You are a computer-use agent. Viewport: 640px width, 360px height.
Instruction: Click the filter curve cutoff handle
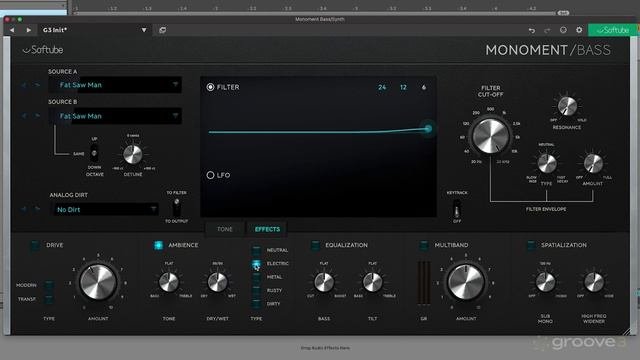click(x=428, y=129)
